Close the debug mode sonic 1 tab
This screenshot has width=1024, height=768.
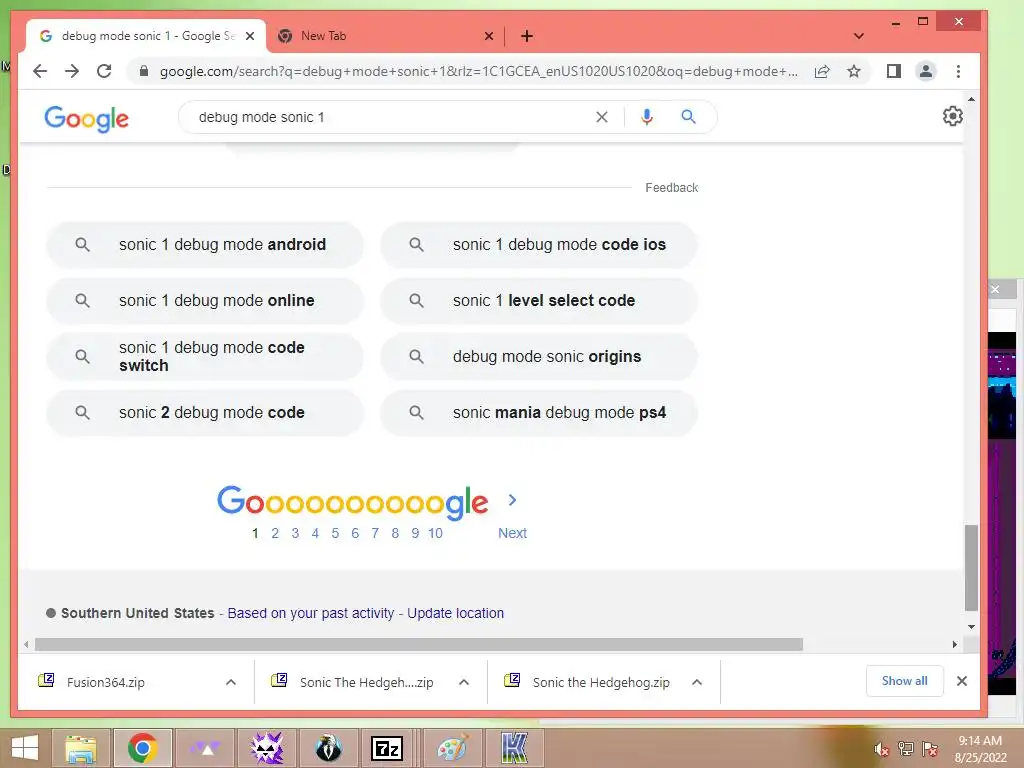[249, 36]
